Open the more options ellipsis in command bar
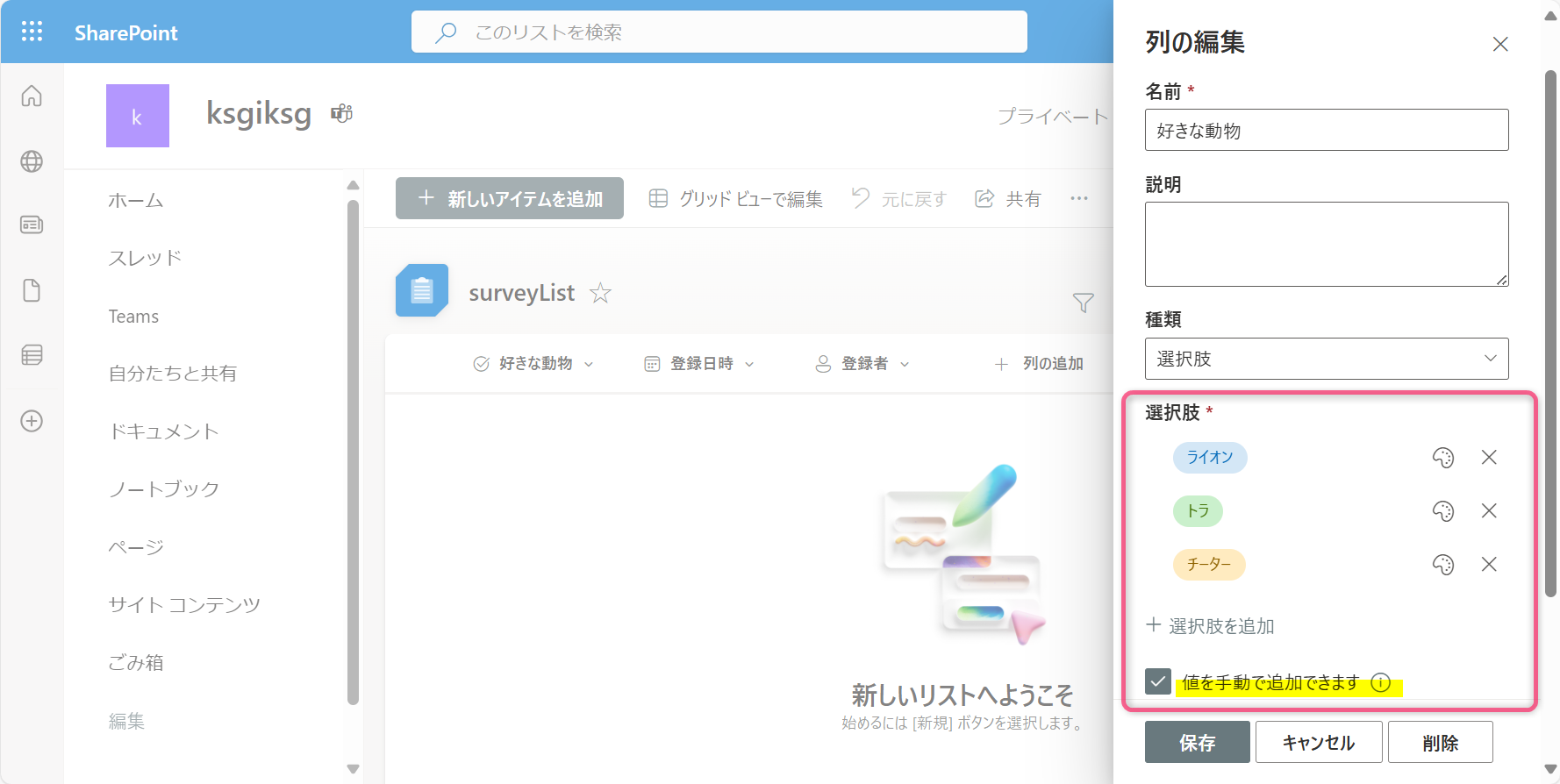 [1079, 198]
